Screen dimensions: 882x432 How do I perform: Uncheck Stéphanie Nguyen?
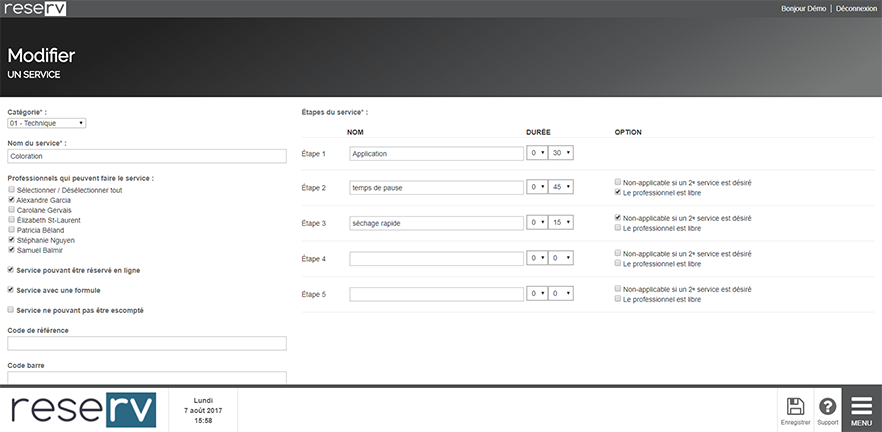11,240
